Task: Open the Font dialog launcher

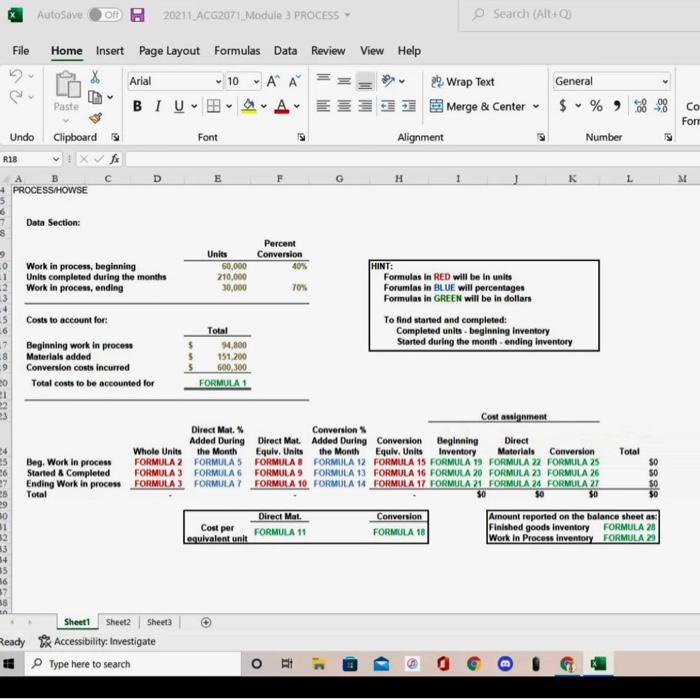Action: point(301,137)
